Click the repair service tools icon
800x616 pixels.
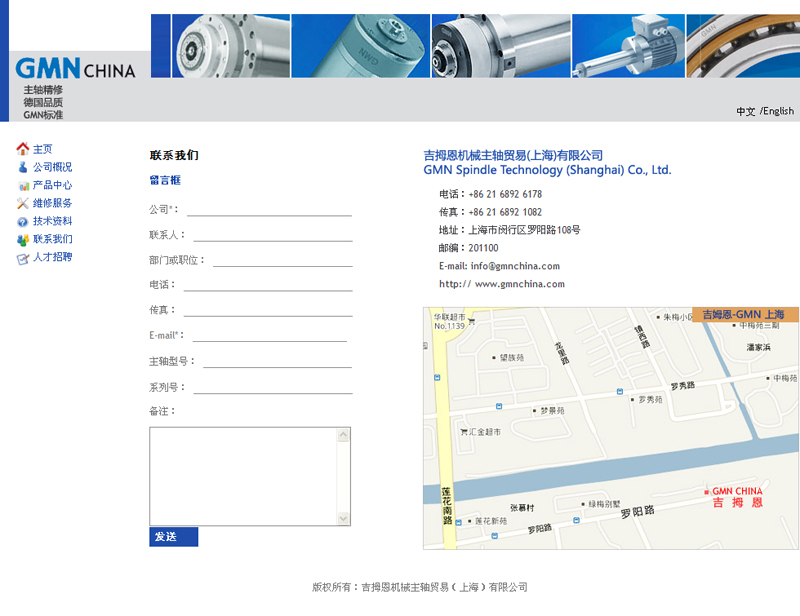(x=22, y=203)
